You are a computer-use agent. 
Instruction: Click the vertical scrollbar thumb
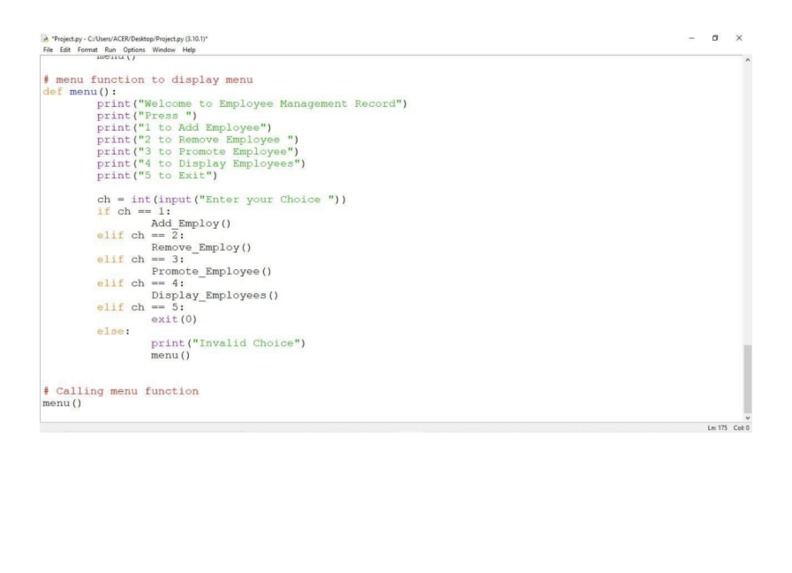click(748, 379)
